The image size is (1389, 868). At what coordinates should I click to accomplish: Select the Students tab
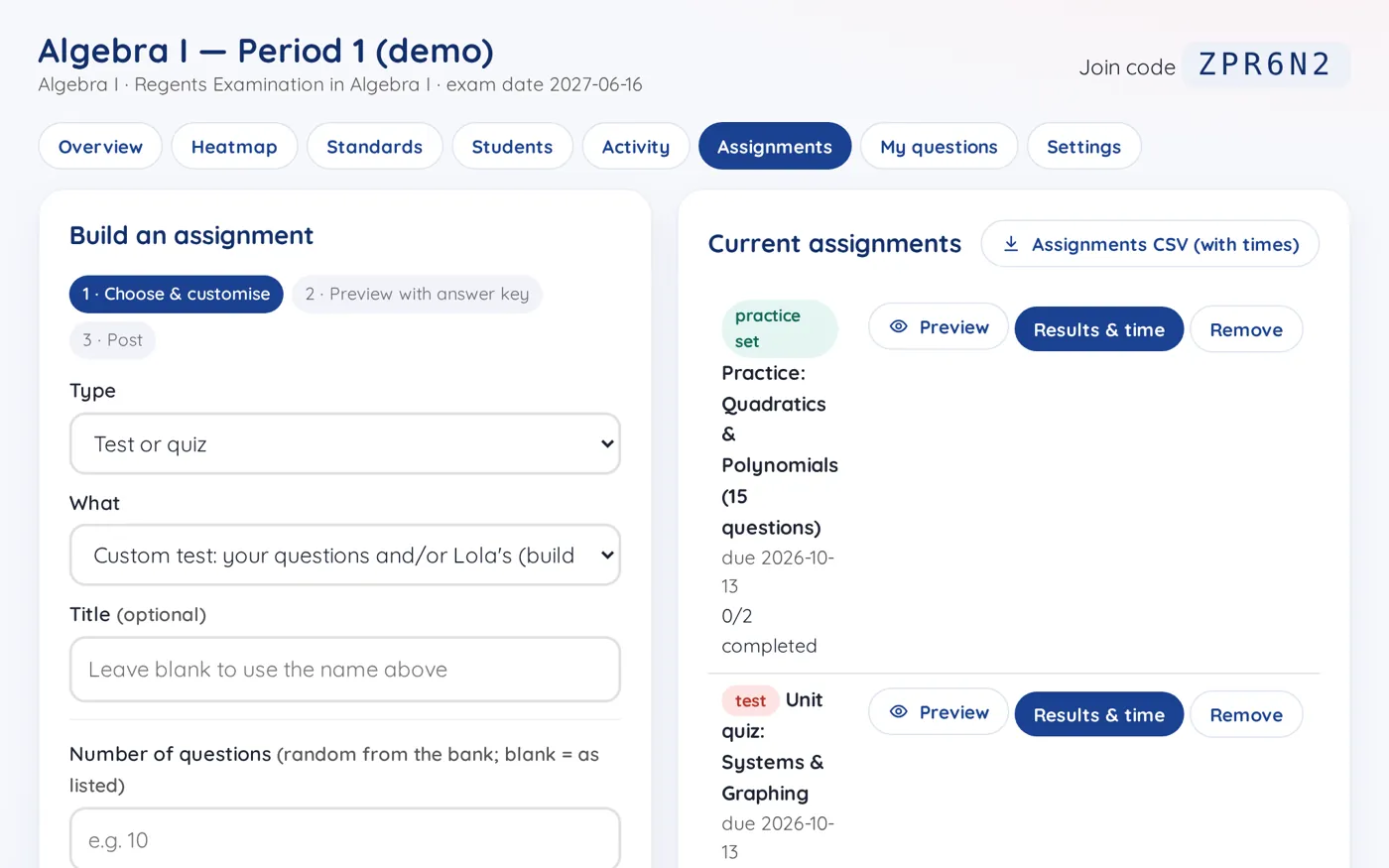point(512,146)
